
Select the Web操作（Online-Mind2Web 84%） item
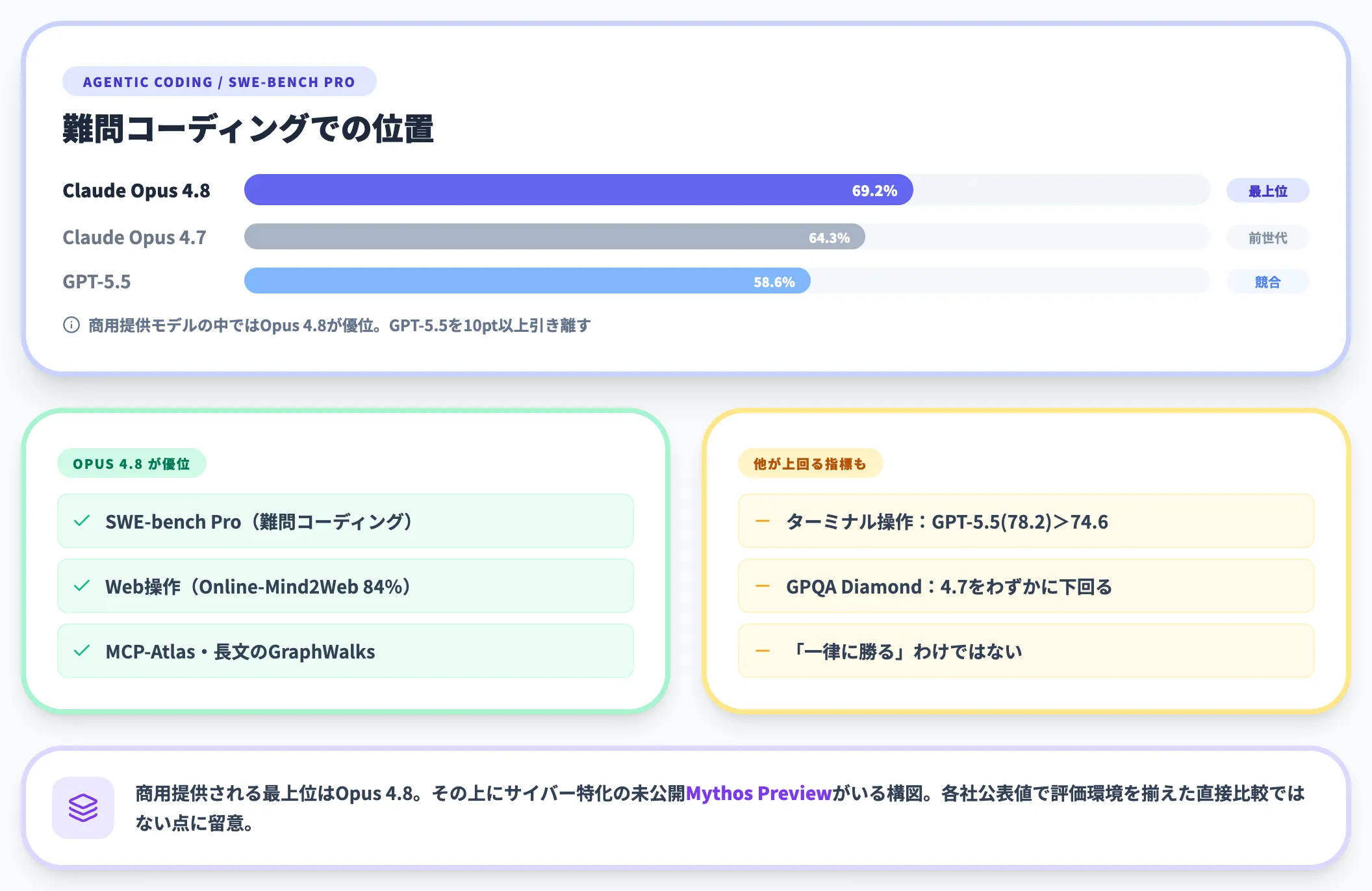point(346,586)
